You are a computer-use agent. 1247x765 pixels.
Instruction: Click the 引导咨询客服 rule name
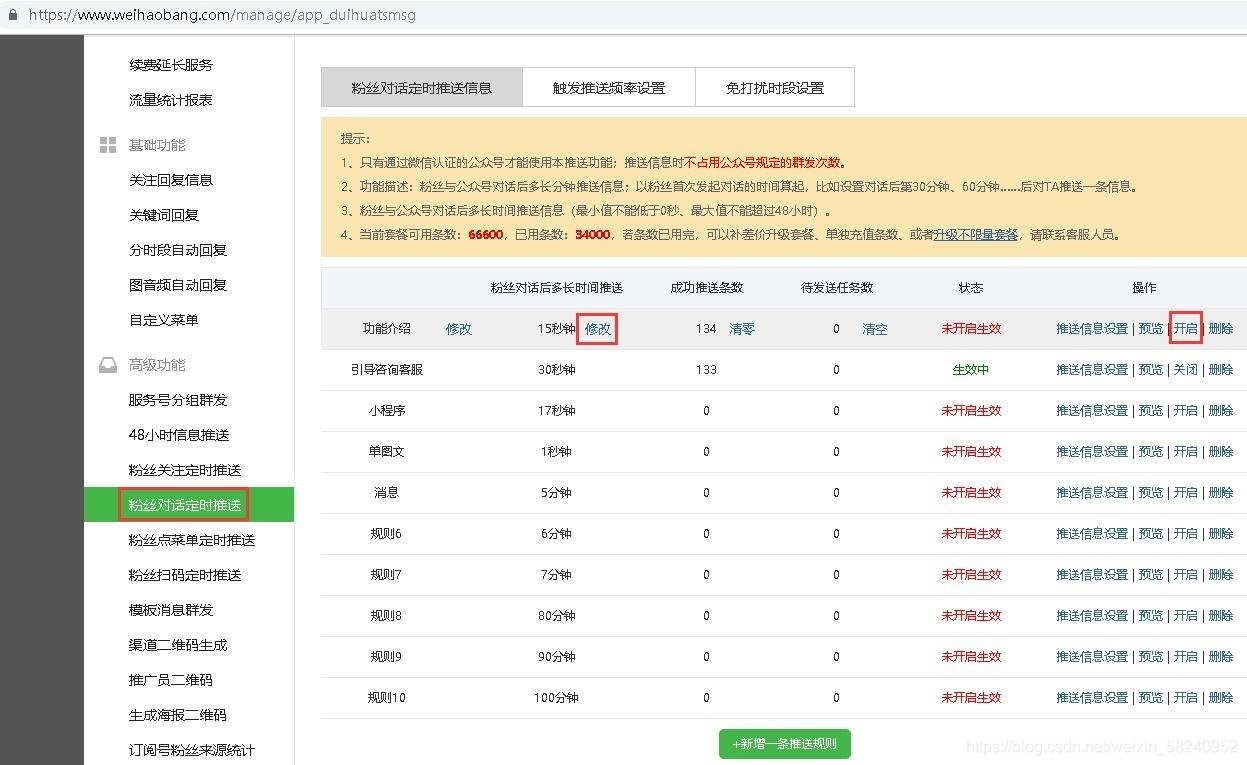(387, 370)
